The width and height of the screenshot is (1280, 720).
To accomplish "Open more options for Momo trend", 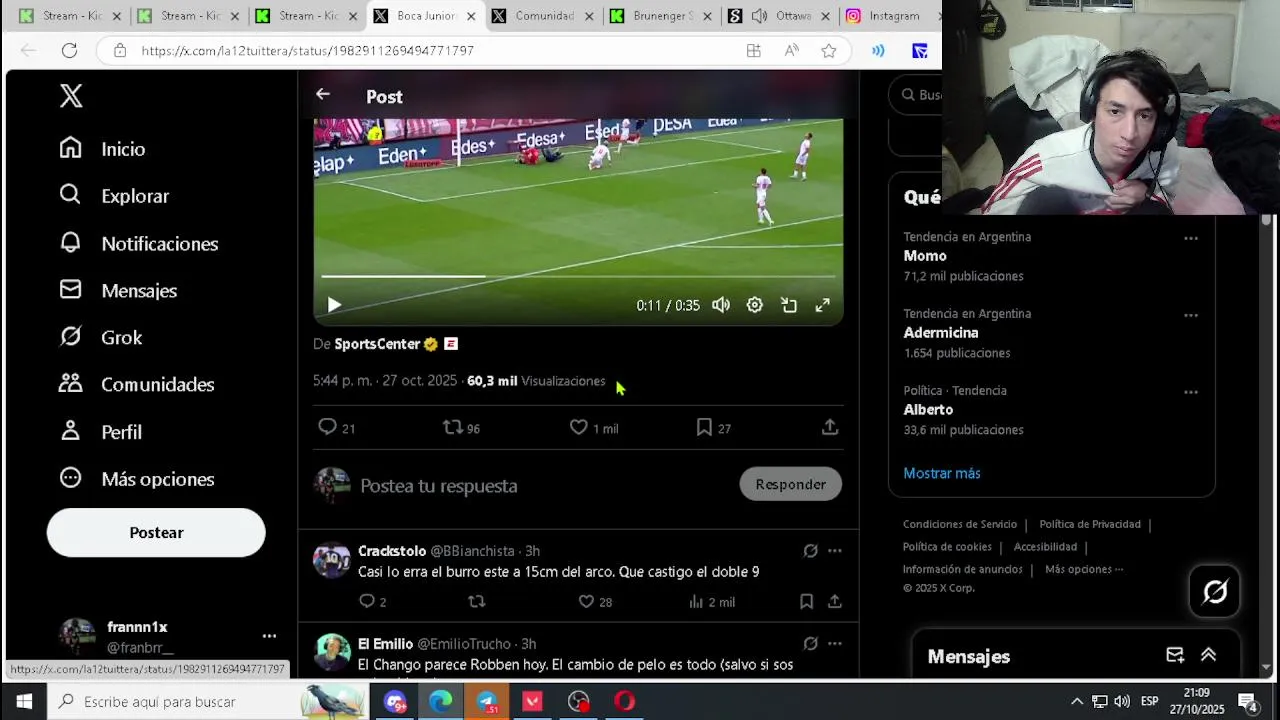I will pyautogui.click(x=1191, y=238).
